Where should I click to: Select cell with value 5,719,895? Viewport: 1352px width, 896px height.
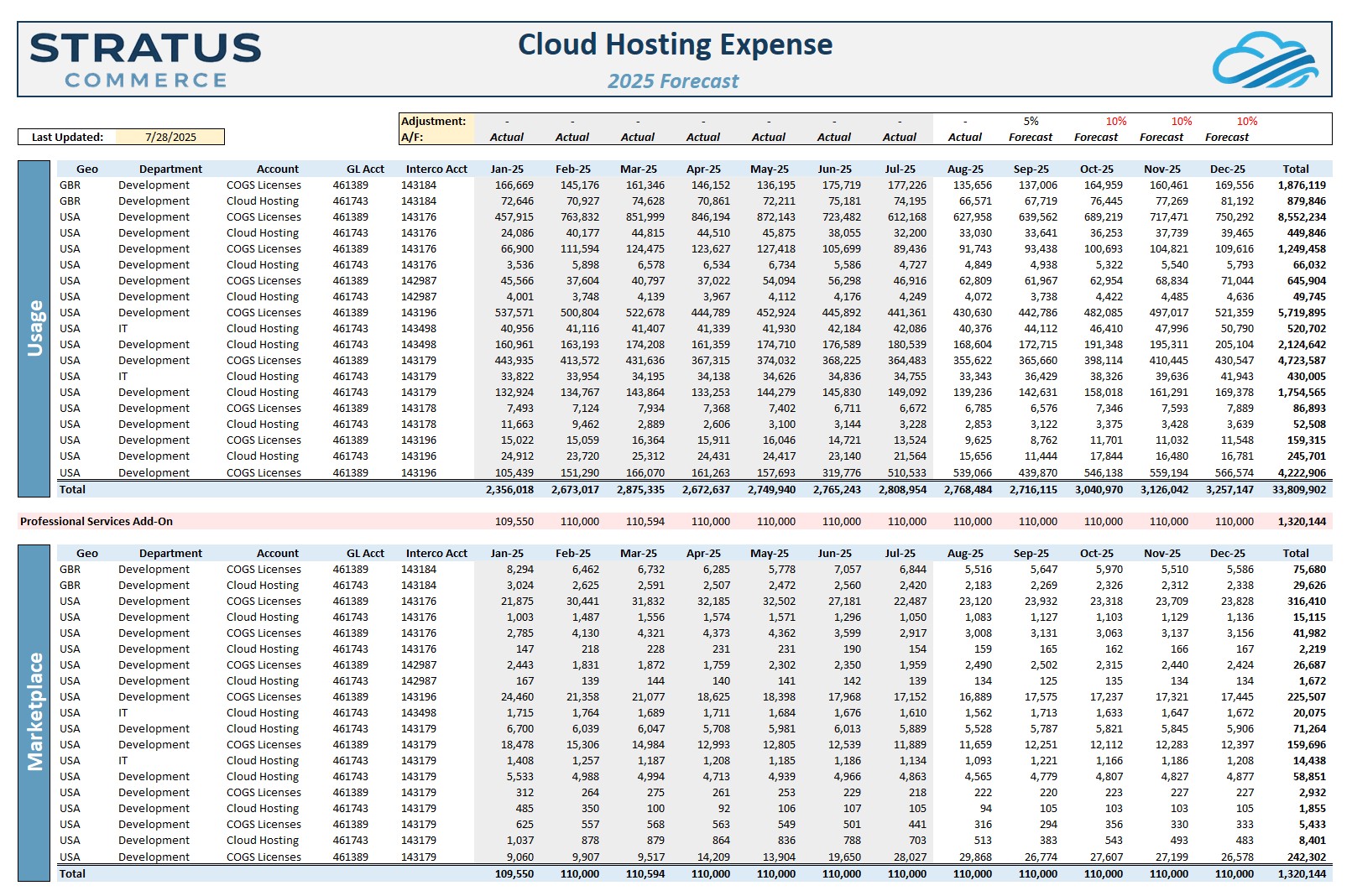(x=1302, y=312)
